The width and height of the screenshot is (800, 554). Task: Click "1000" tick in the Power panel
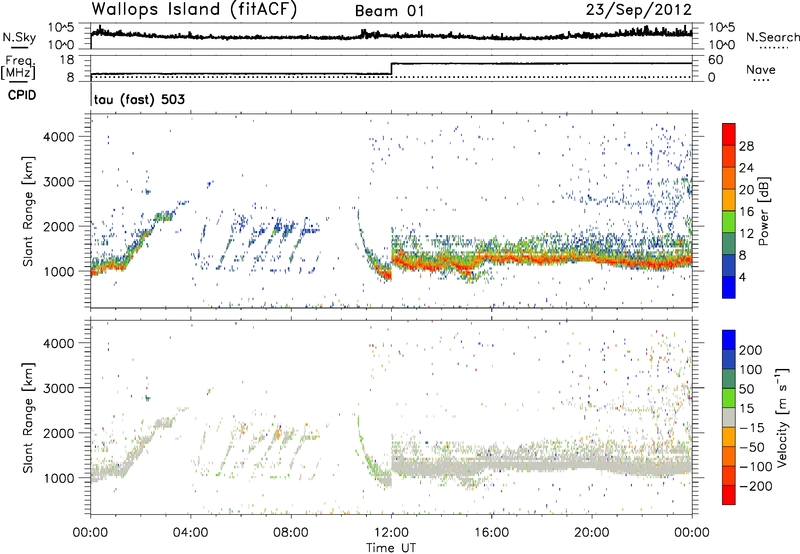click(x=59, y=271)
